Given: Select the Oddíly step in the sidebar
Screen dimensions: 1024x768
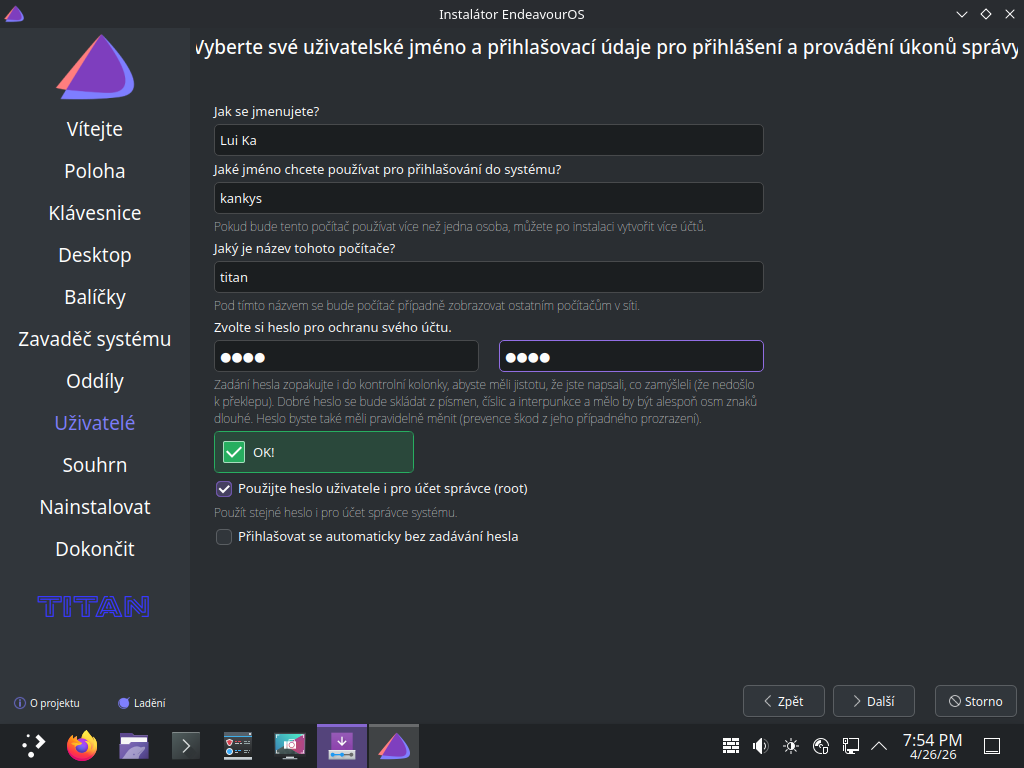Looking at the screenshot, I should [95, 381].
